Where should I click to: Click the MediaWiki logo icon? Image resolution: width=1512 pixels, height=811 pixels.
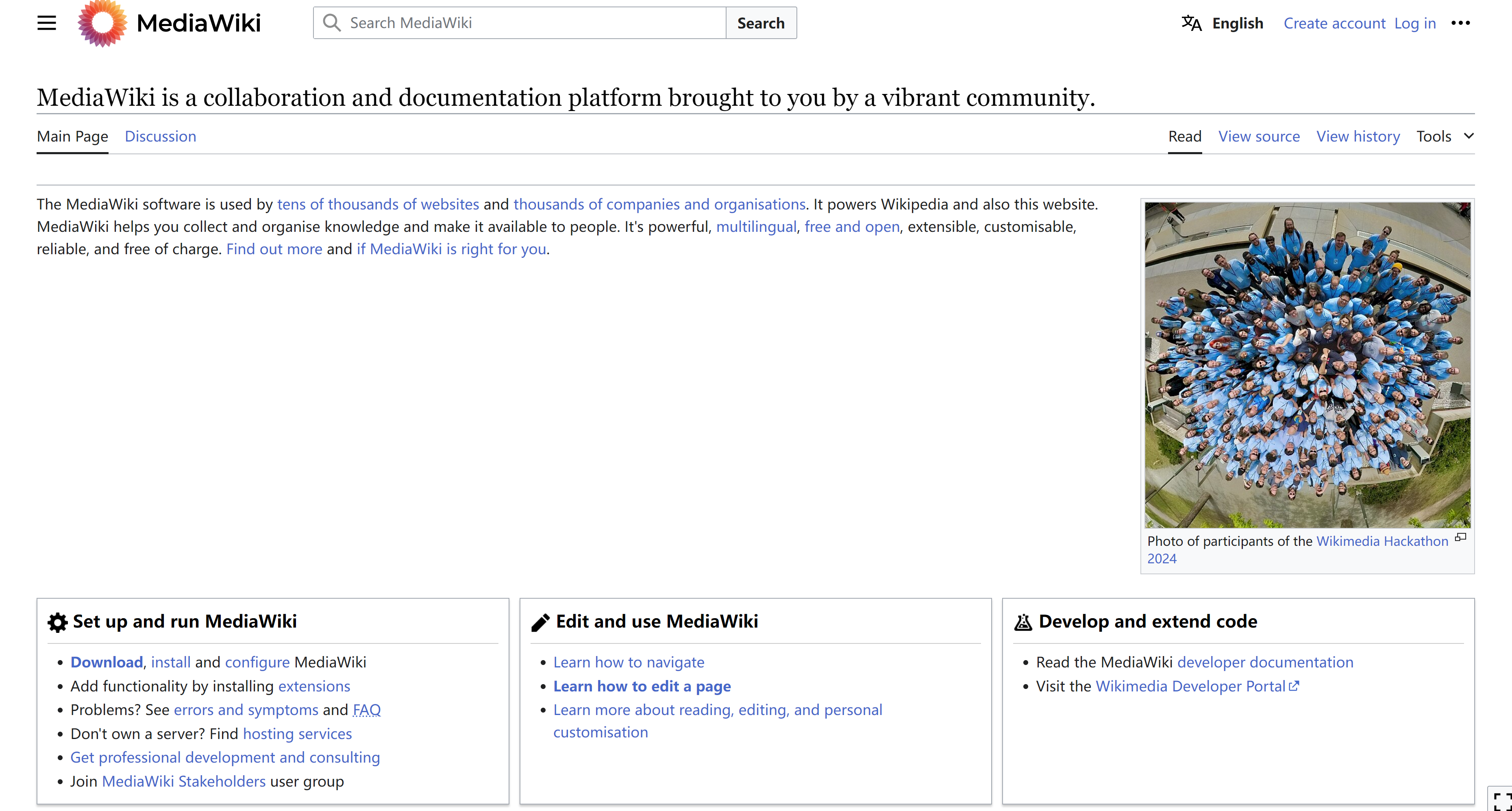(100, 22)
